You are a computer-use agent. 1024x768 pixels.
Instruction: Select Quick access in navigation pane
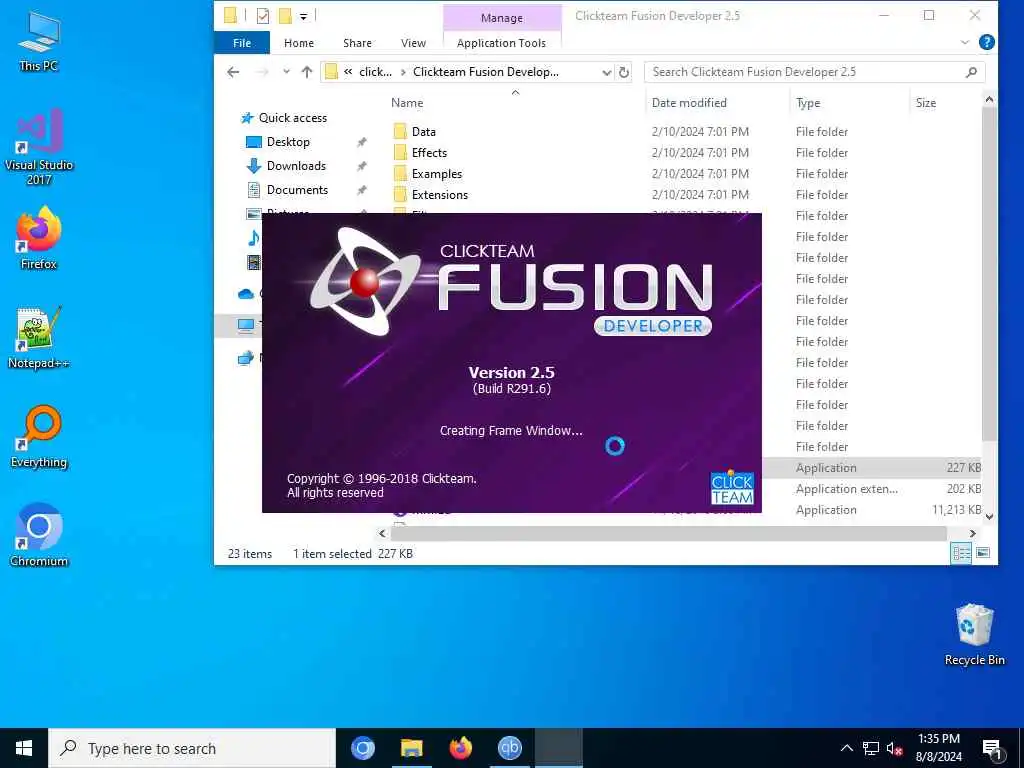coord(293,118)
